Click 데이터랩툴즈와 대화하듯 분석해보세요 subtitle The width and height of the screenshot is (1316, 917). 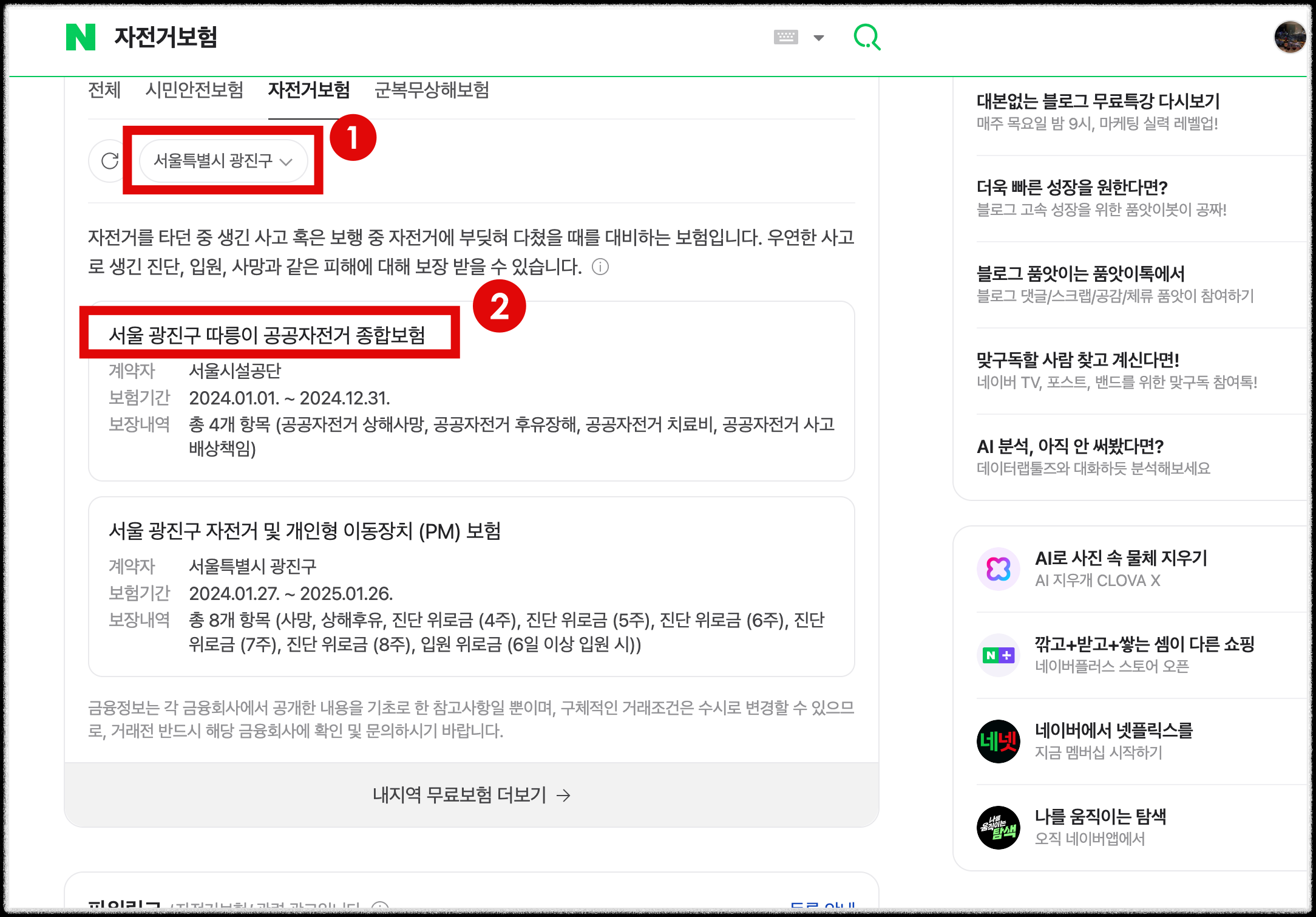tap(1093, 468)
